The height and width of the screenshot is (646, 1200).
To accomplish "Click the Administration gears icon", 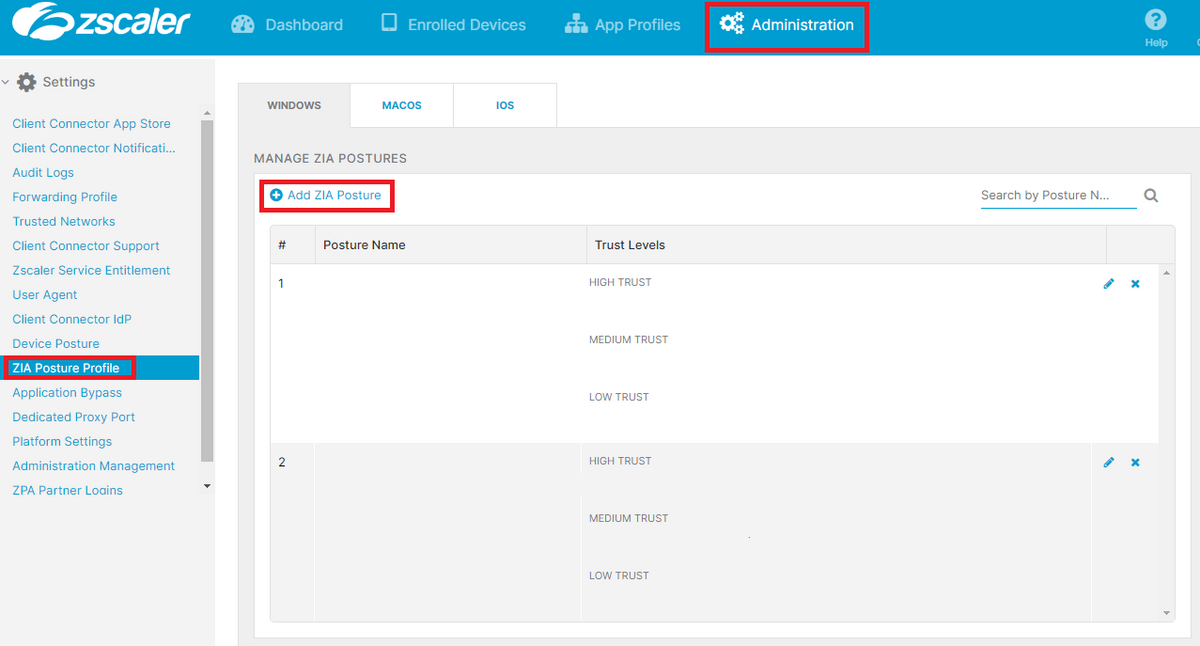I will (732, 24).
